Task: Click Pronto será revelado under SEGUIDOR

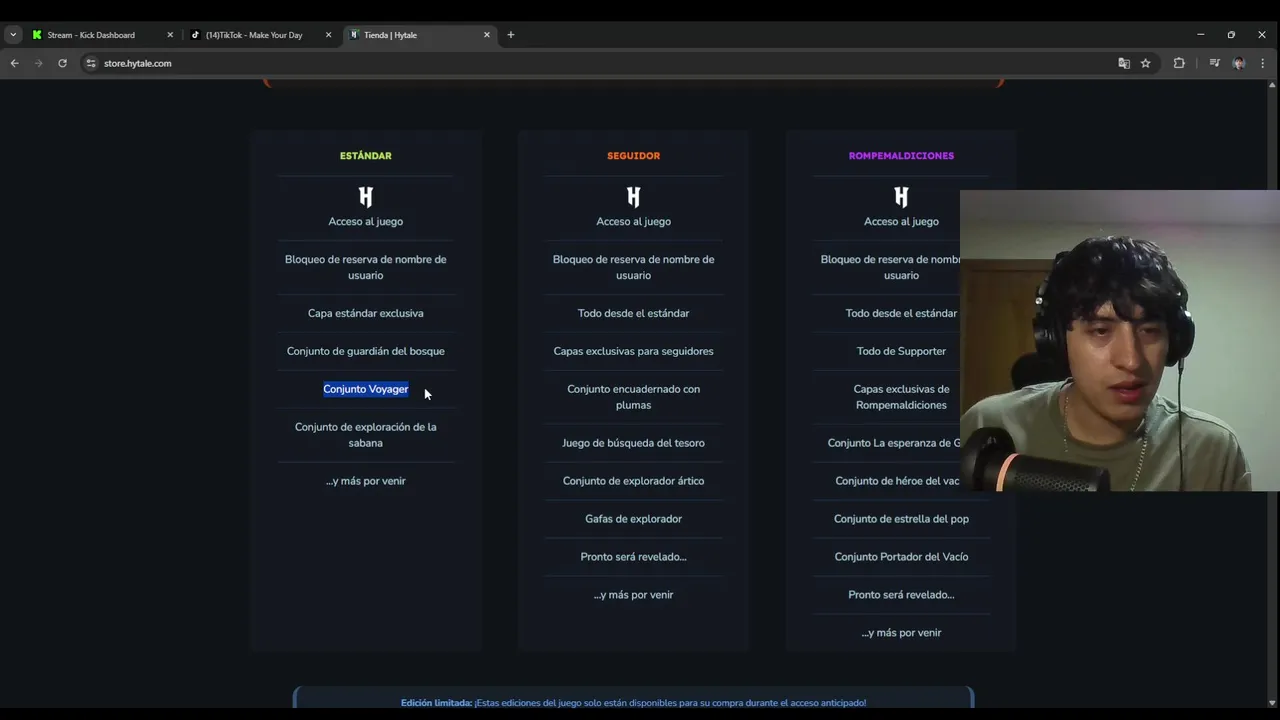Action: (634, 557)
